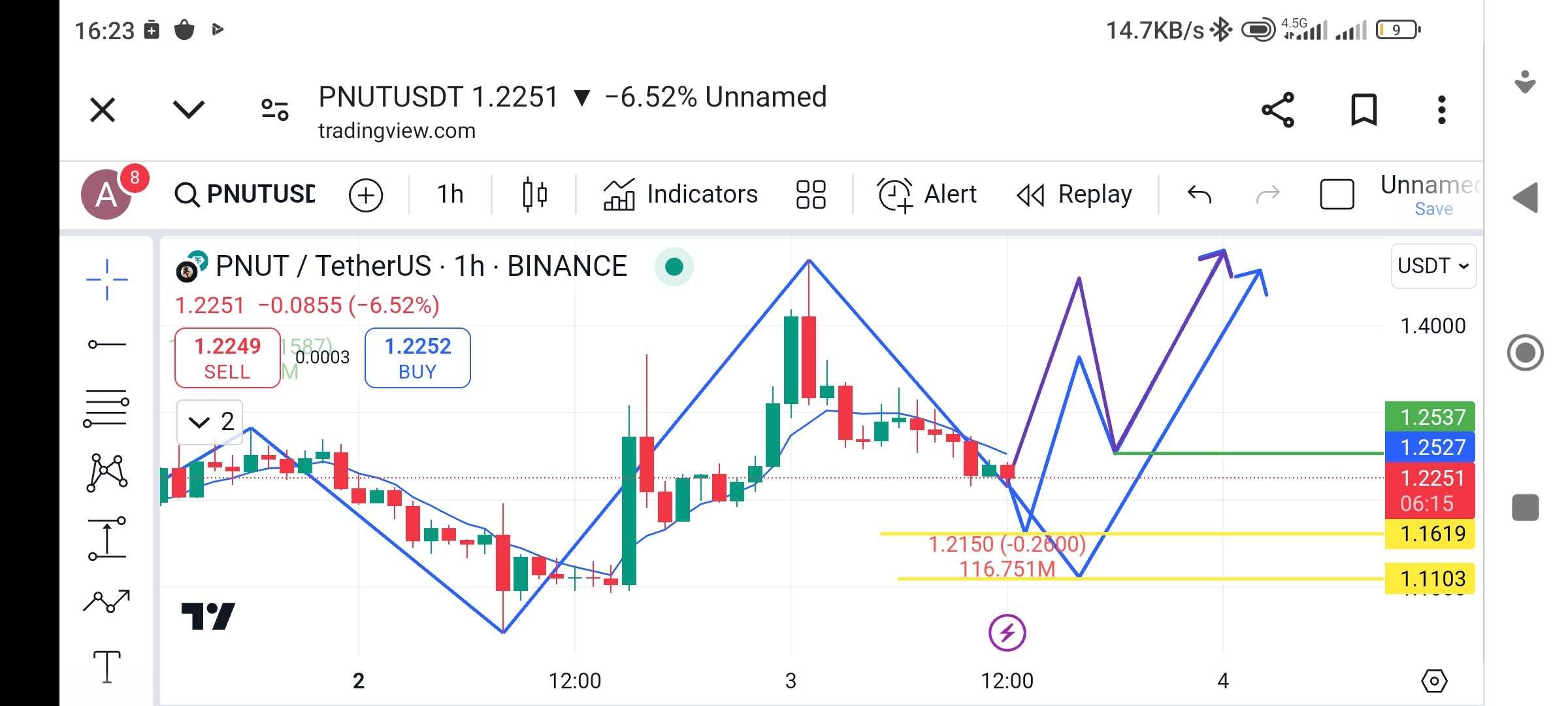Screen dimensions: 1568x706
Task: Add symbol with plus circle icon
Action: tap(366, 195)
